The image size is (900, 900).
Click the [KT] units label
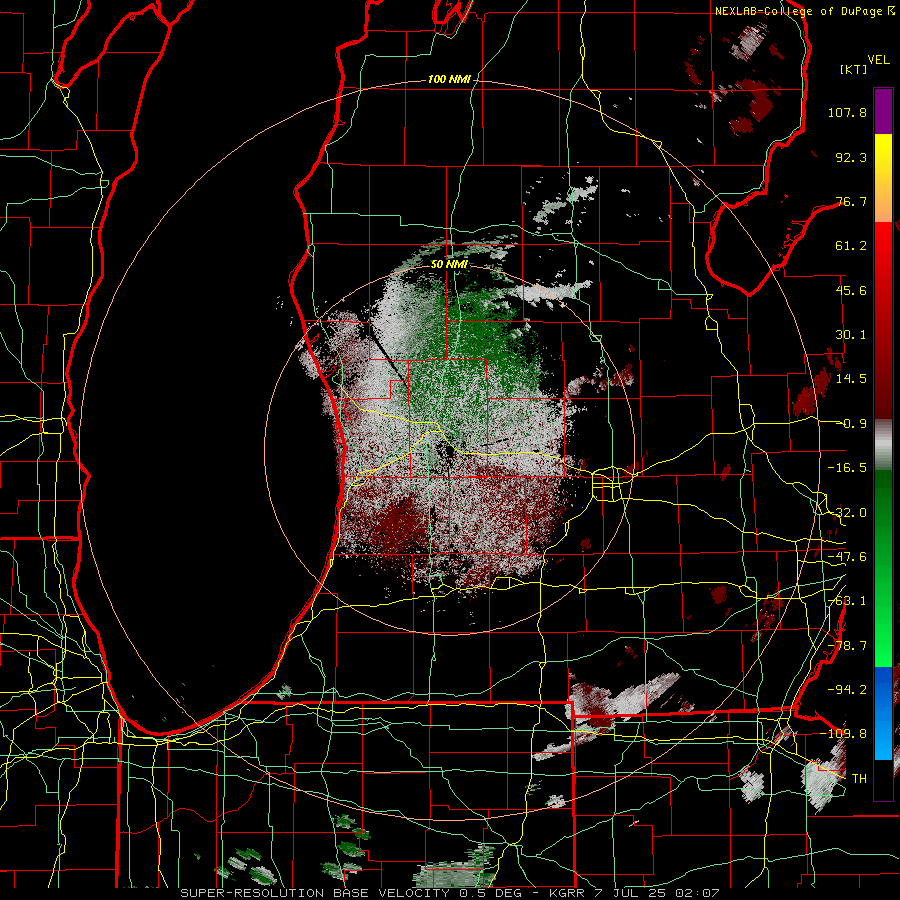[x=854, y=69]
